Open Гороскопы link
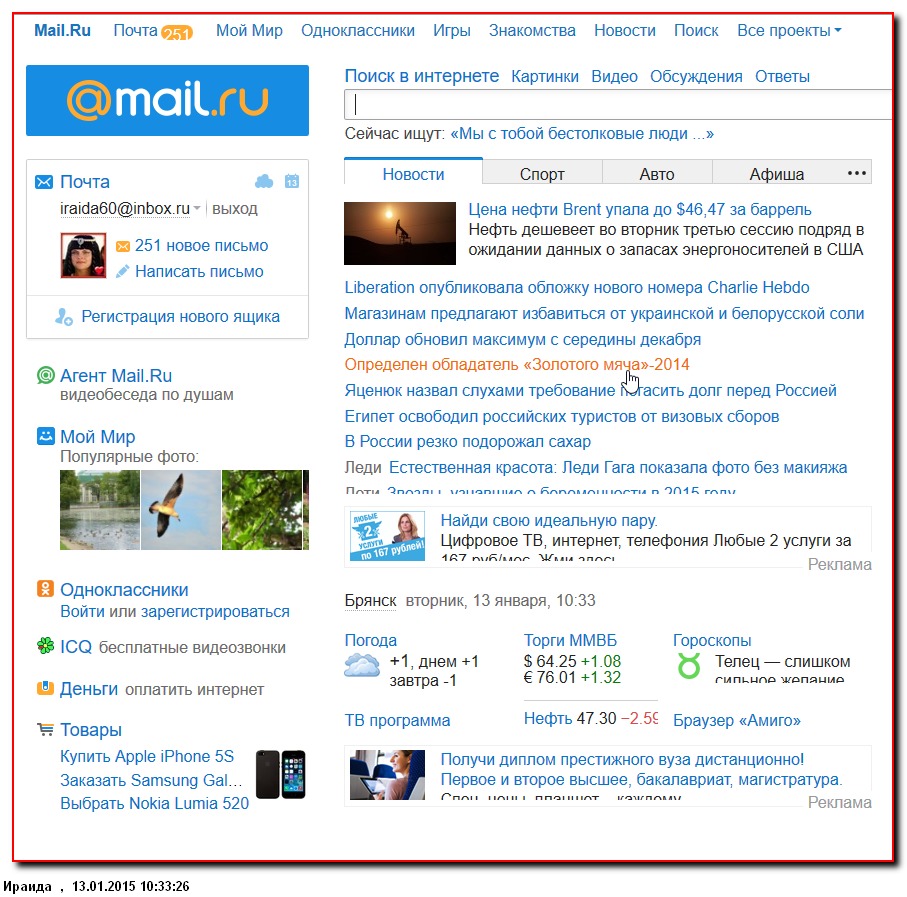The height and width of the screenshot is (897, 907). (x=712, y=640)
